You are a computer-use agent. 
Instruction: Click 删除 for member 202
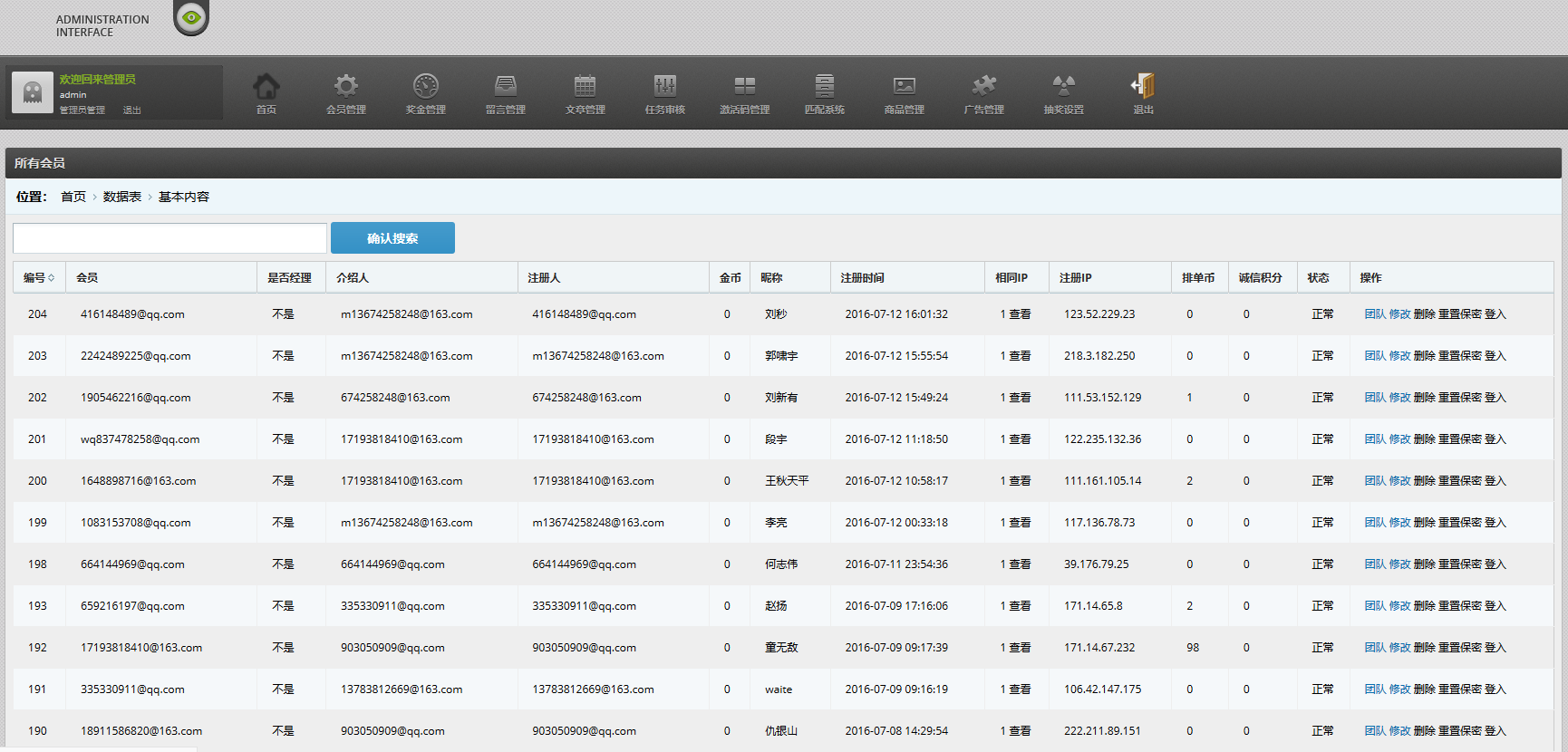click(1424, 398)
